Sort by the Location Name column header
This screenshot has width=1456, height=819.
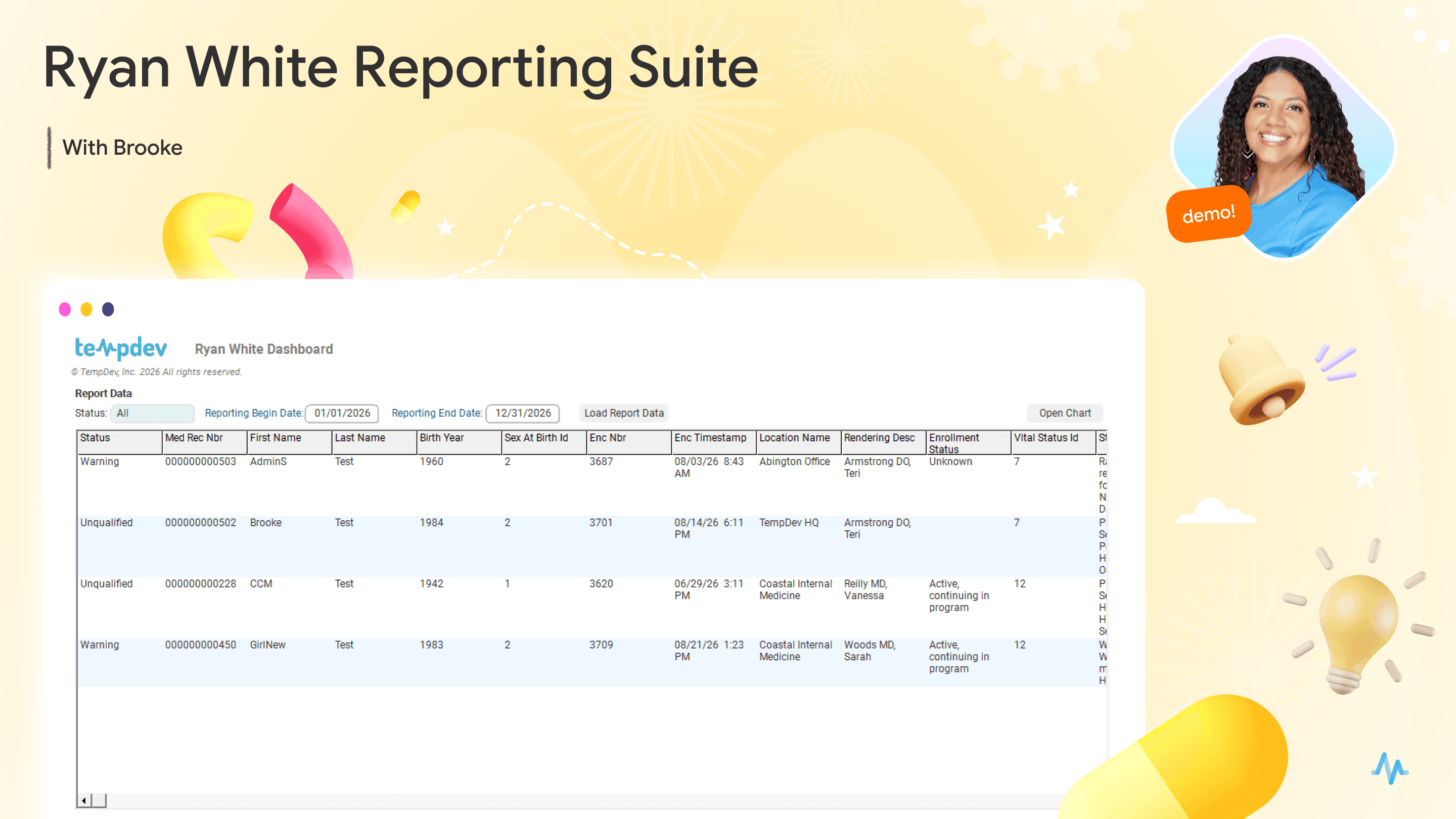tap(799, 442)
